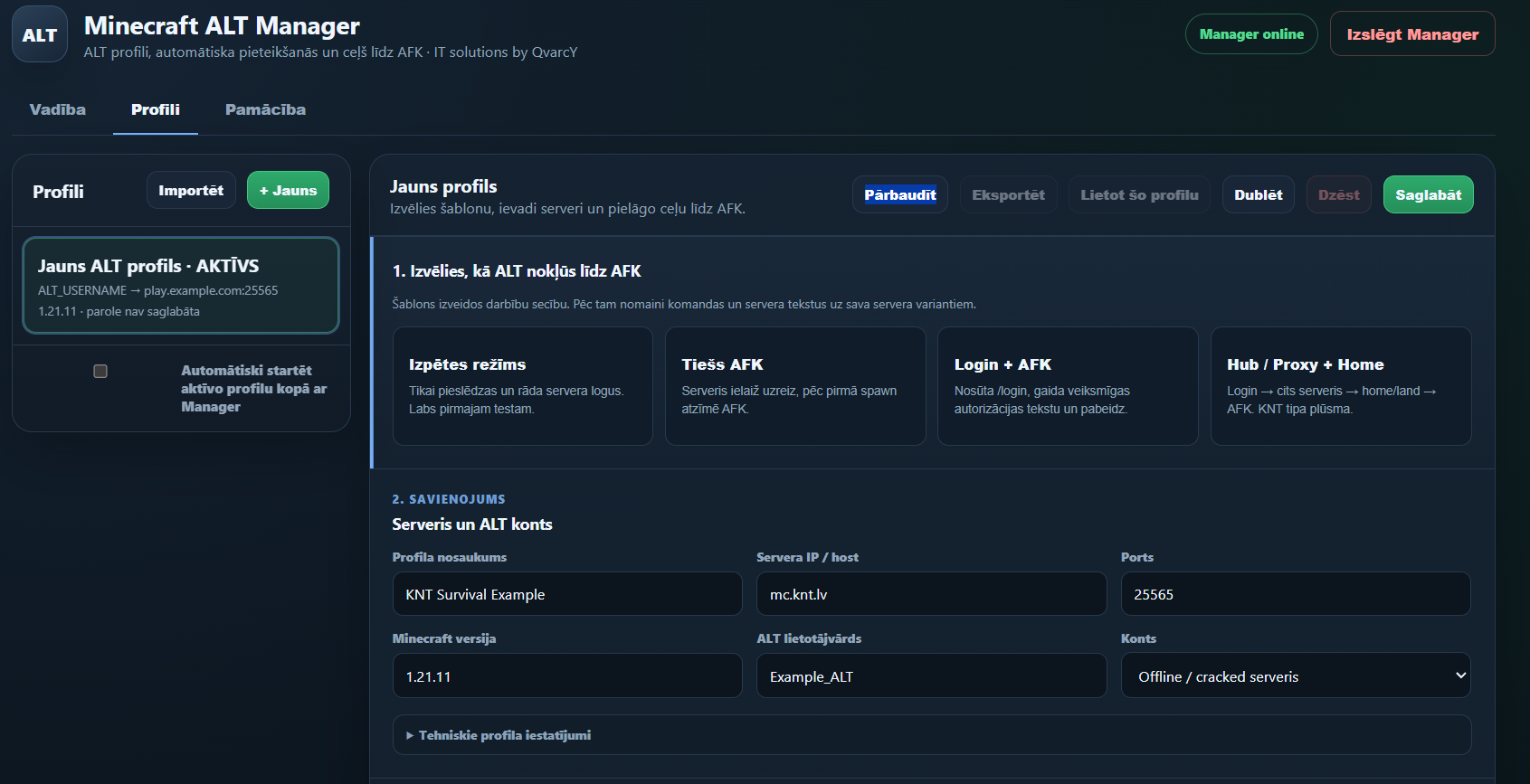The height and width of the screenshot is (784, 1530).
Task: Click the Minecraft ALT Manager title
Action: pyautogui.click(x=222, y=25)
